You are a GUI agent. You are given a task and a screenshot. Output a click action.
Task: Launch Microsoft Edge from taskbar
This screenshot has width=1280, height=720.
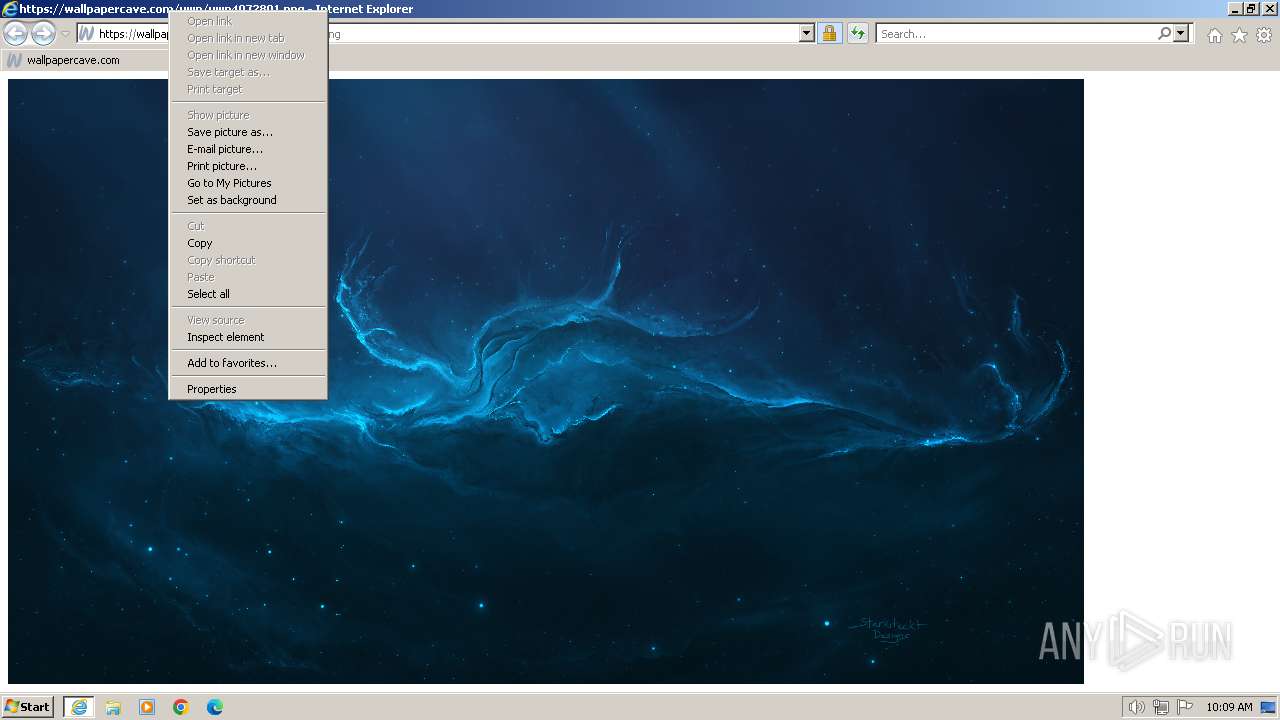pos(215,707)
